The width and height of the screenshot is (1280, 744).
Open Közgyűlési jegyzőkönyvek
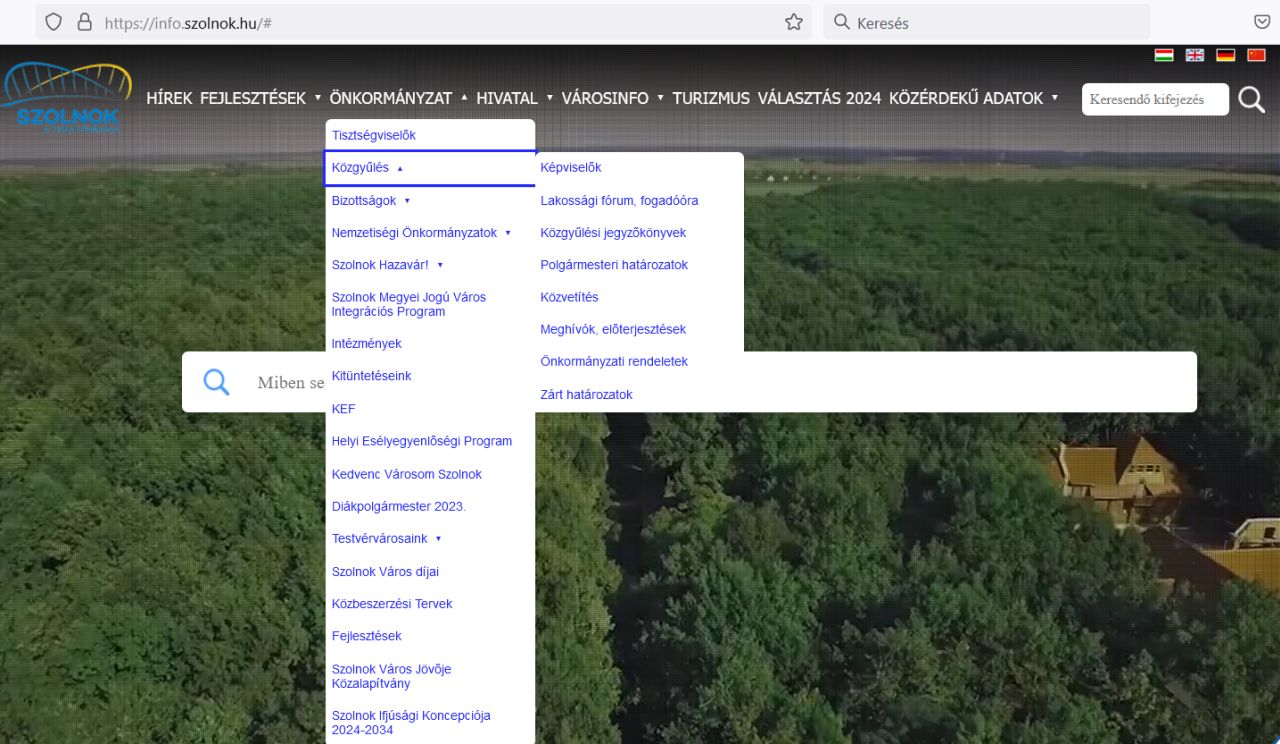pyautogui.click(x=613, y=233)
